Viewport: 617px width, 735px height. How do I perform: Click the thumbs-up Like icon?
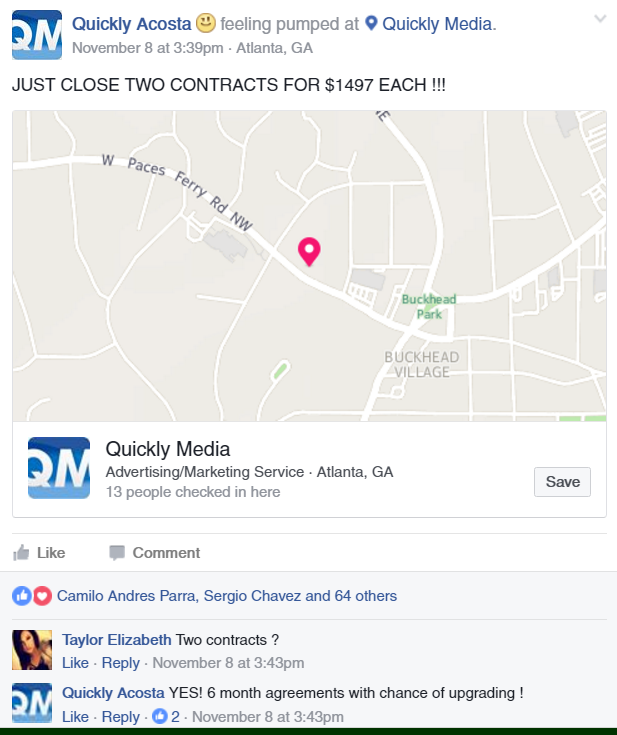[21, 553]
